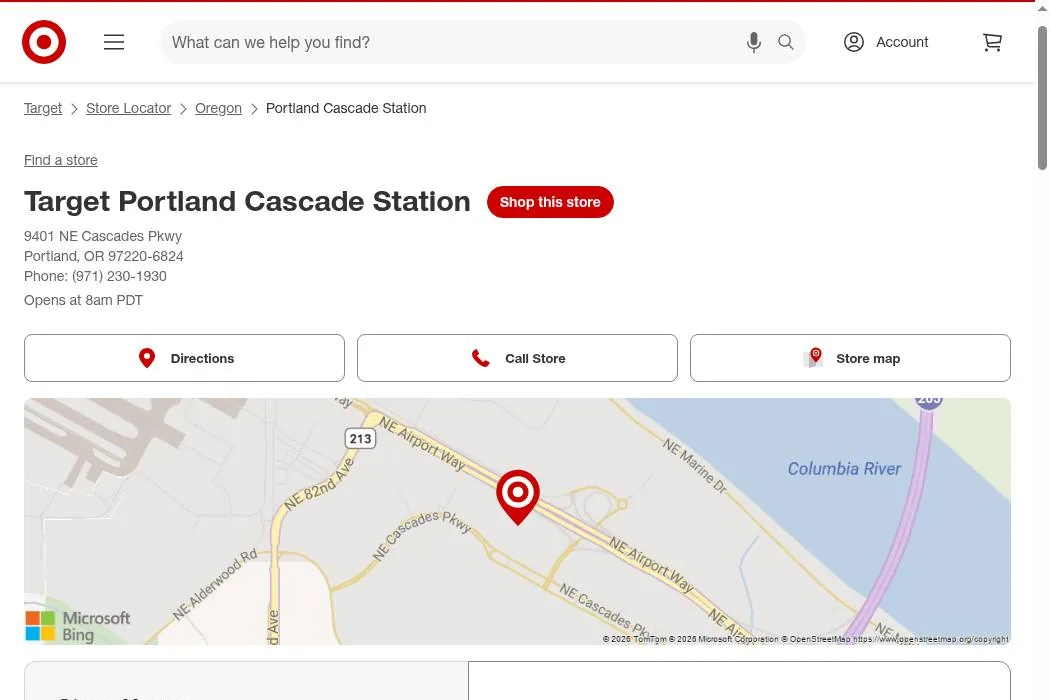The width and height of the screenshot is (1050, 700).
Task: Go to Oregon breadcrumb link
Action: pos(218,108)
